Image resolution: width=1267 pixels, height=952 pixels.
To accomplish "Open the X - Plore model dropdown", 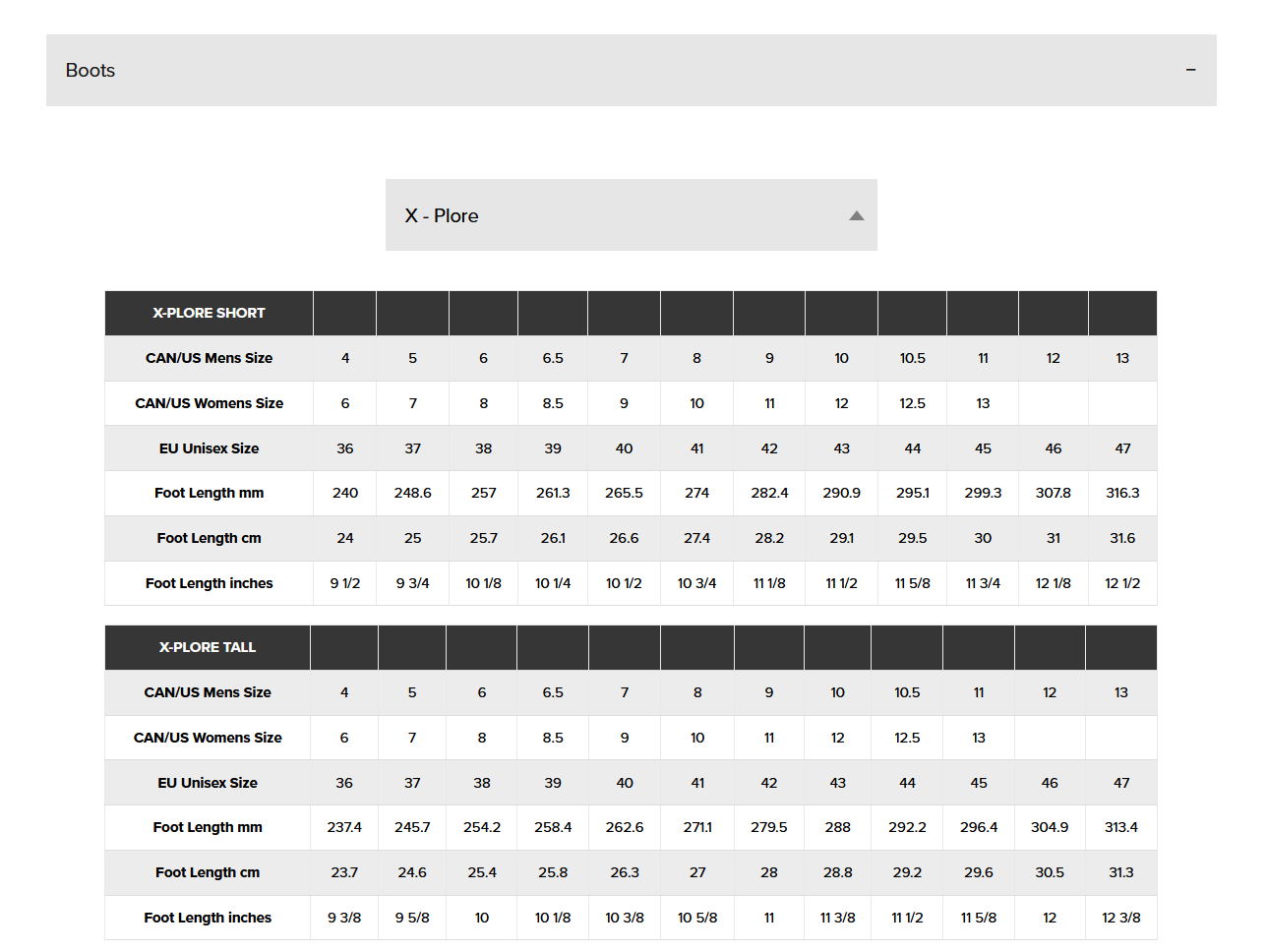I will pos(632,215).
